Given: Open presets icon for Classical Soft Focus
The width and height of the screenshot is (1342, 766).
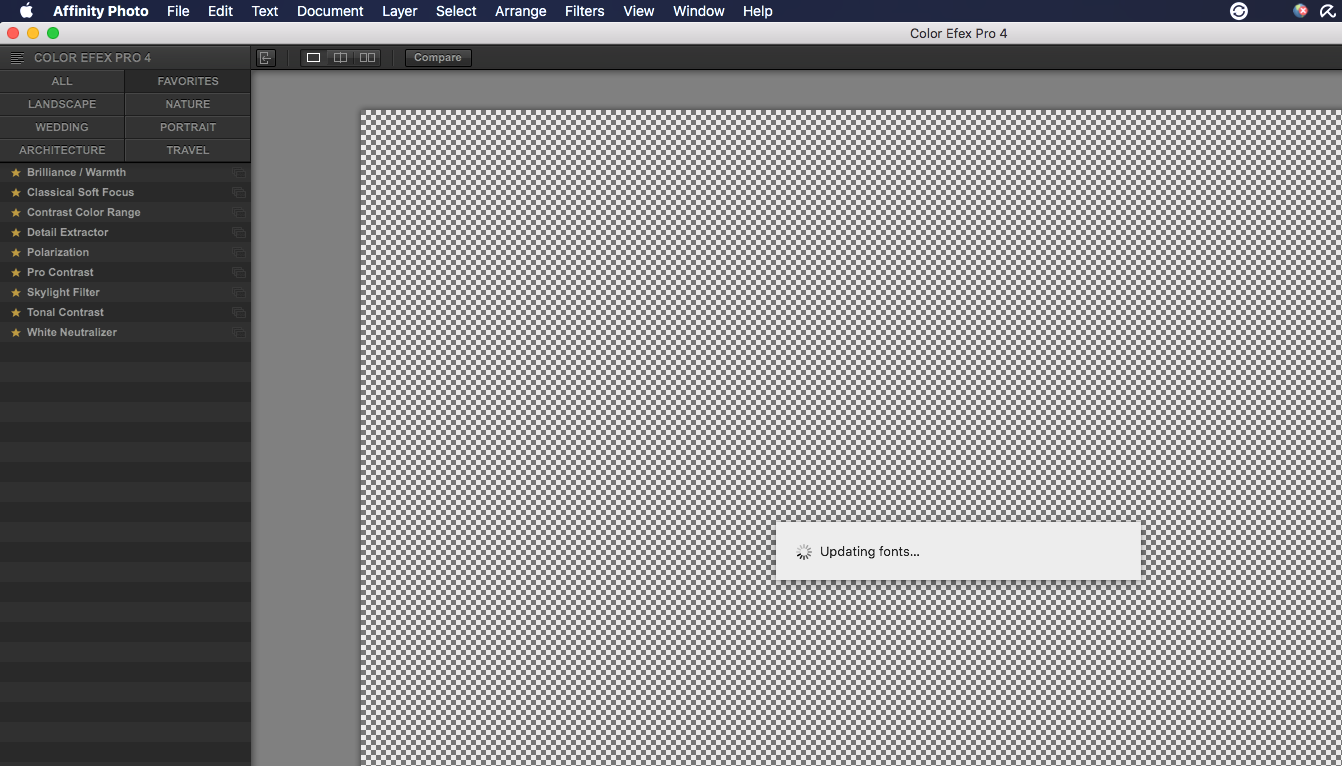Looking at the screenshot, I should pos(239,193).
